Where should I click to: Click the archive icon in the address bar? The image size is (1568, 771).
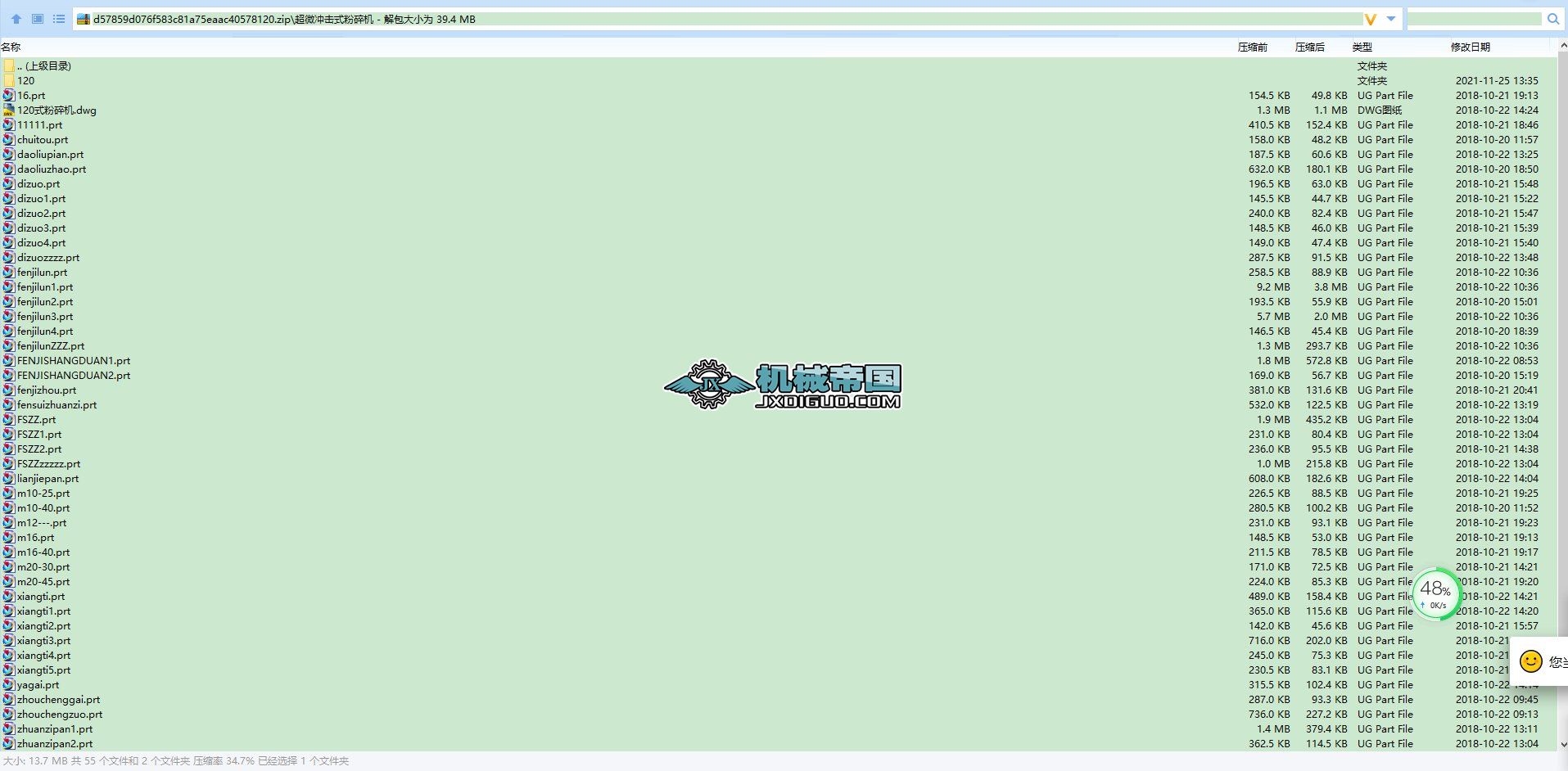coord(84,19)
